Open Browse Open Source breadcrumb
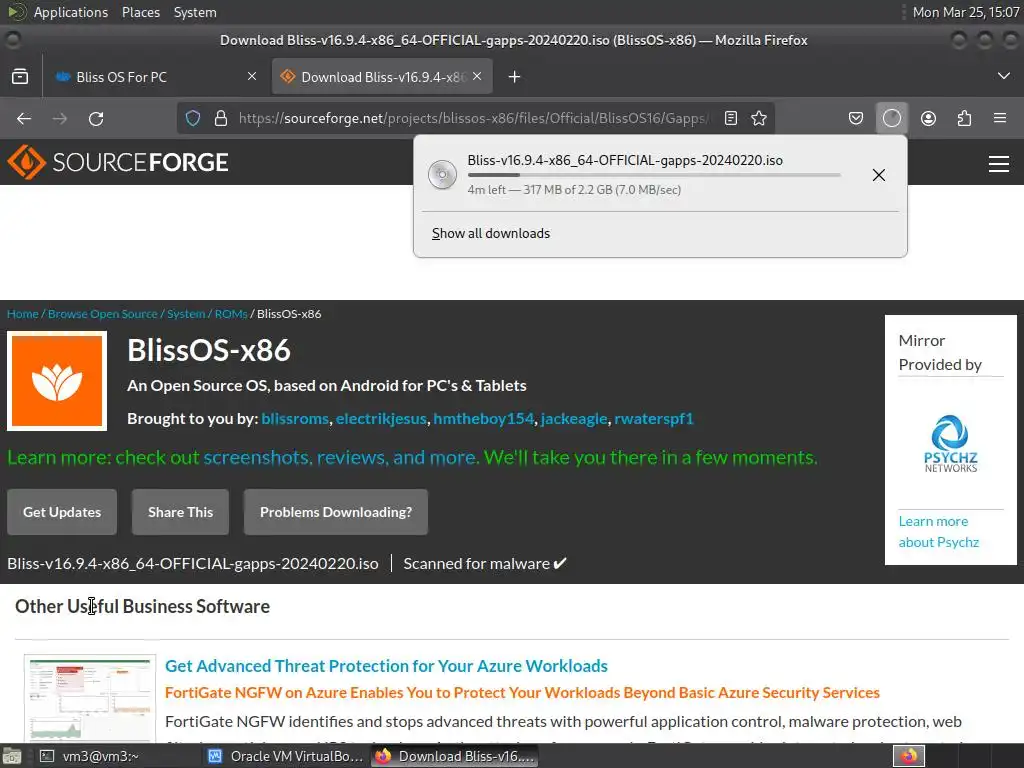Image resolution: width=1024 pixels, height=768 pixels. click(x=103, y=313)
